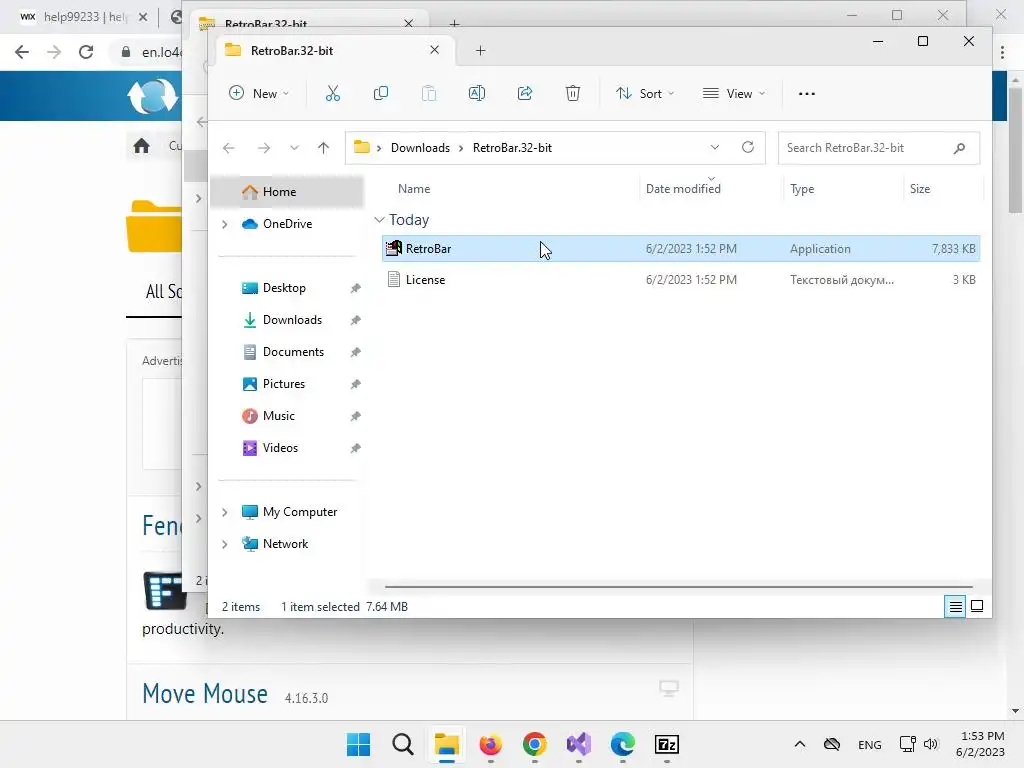This screenshot has height=768, width=1024.
Task: Click the File Explorer taskbar icon
Action: click(447, 744)
